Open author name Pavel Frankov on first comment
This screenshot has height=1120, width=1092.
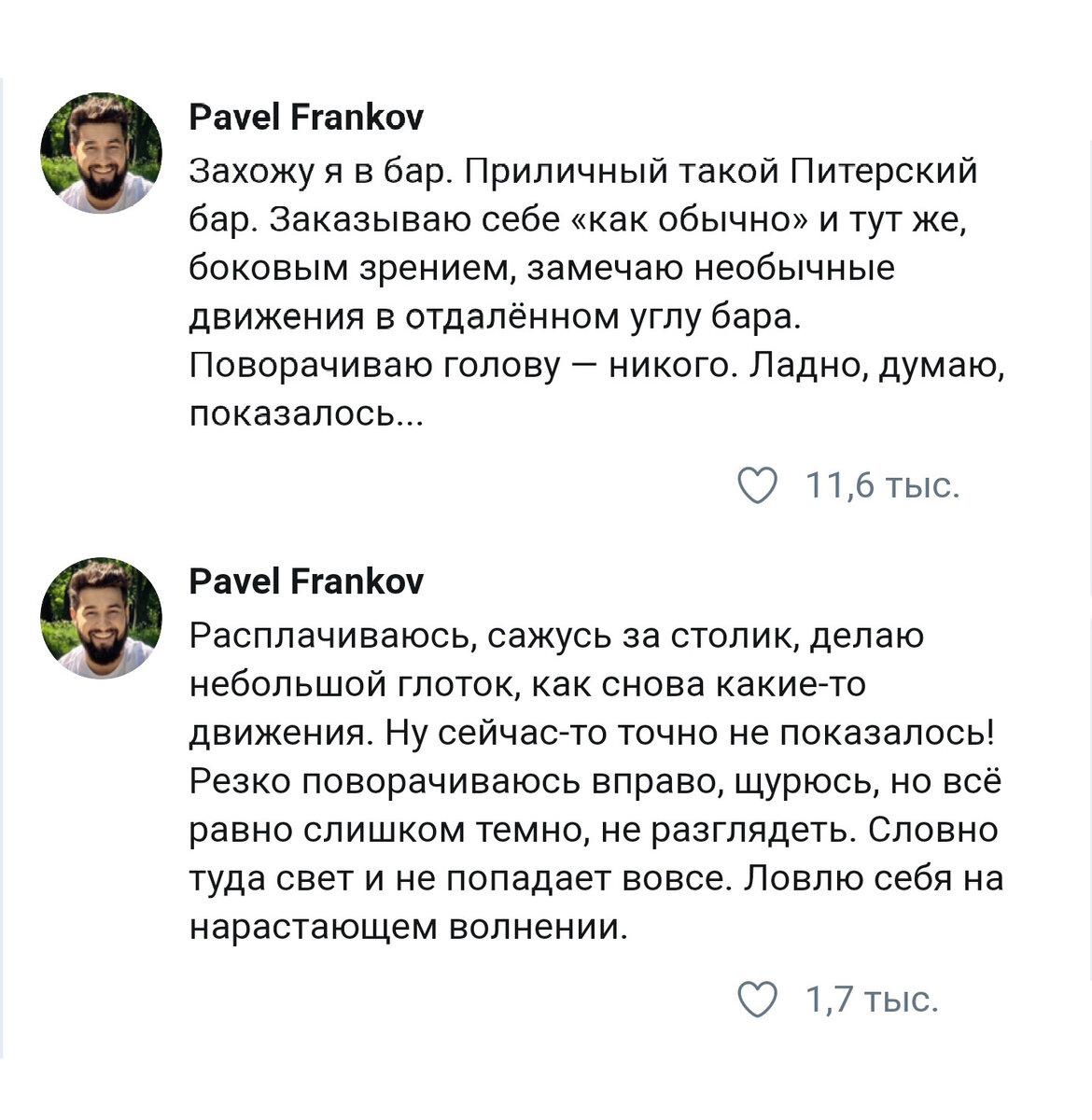pyautogui.click(x=306, y=118)
